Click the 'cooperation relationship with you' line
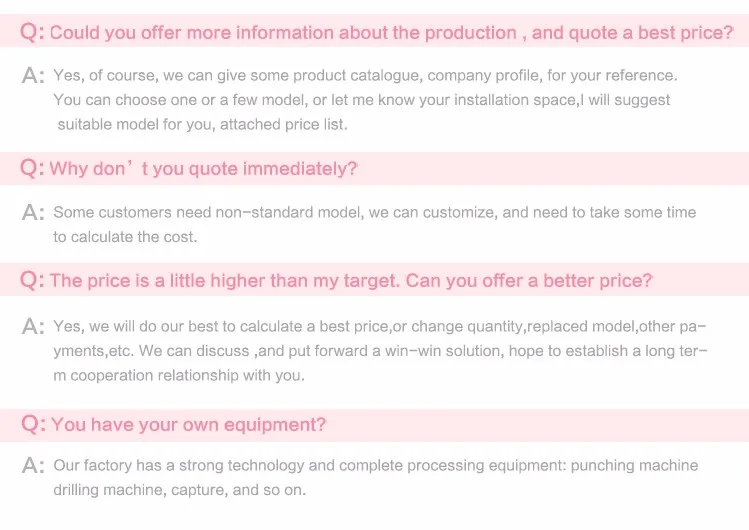This screenshot has height=530, width=749. (x=179, y=376)
